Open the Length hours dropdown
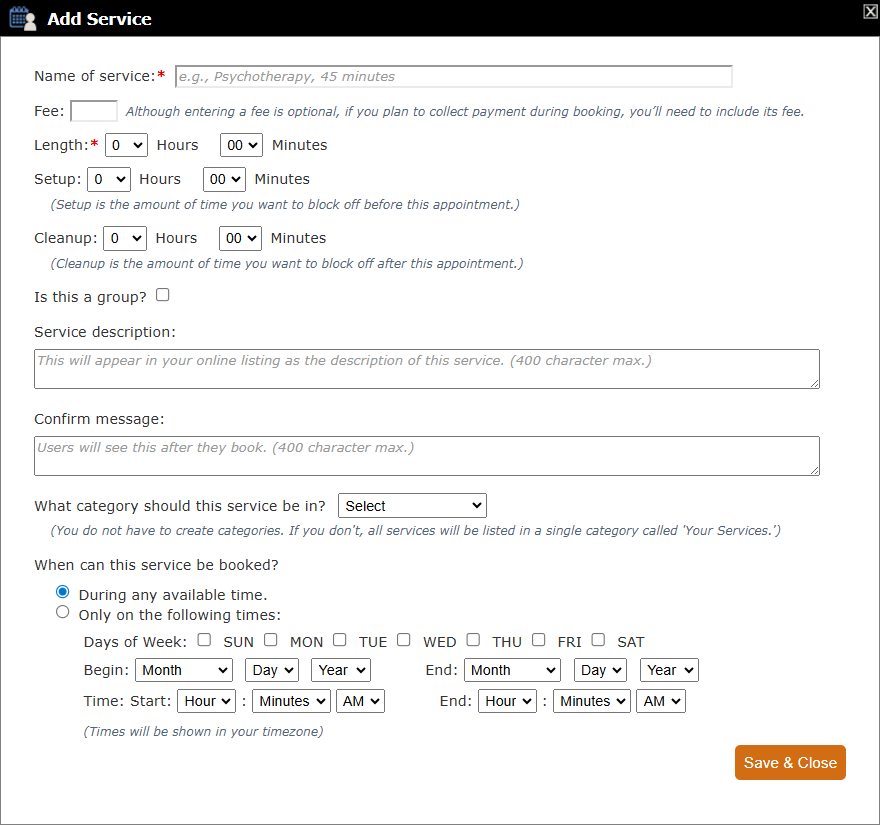 point(126,145)
